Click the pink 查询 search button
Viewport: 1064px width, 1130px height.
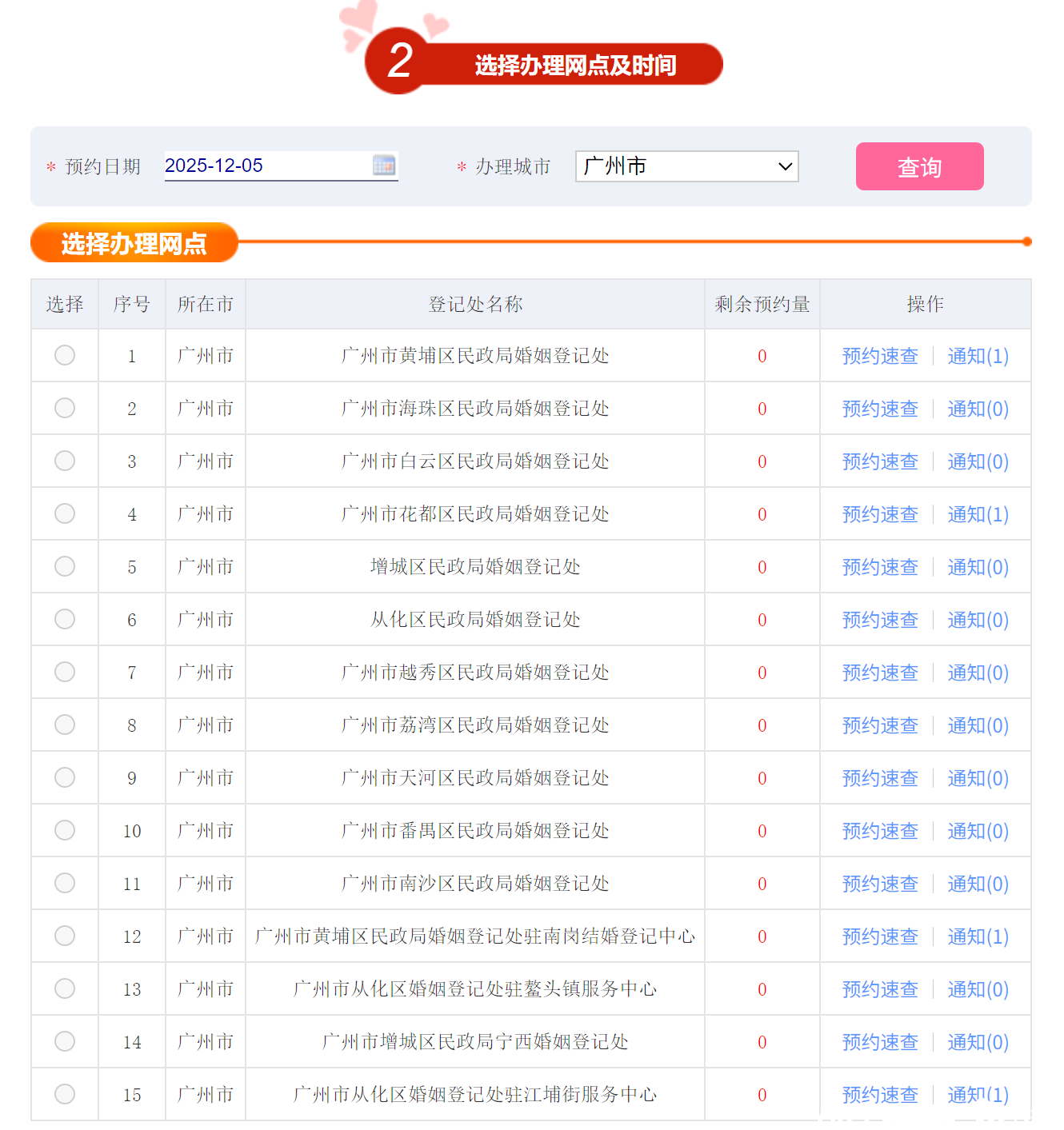(x=919, y=166)
